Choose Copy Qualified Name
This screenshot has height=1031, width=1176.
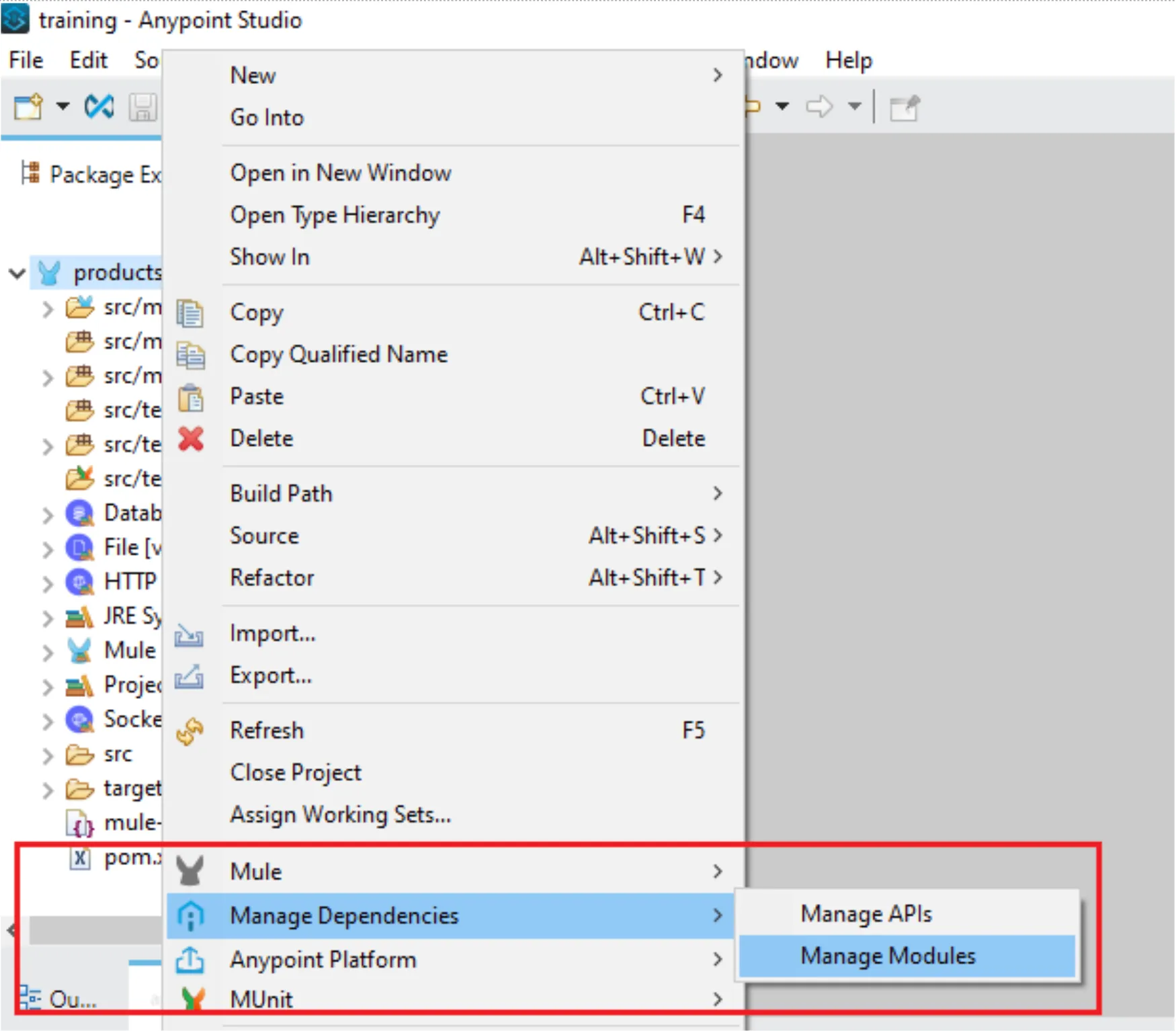[454, 354]
